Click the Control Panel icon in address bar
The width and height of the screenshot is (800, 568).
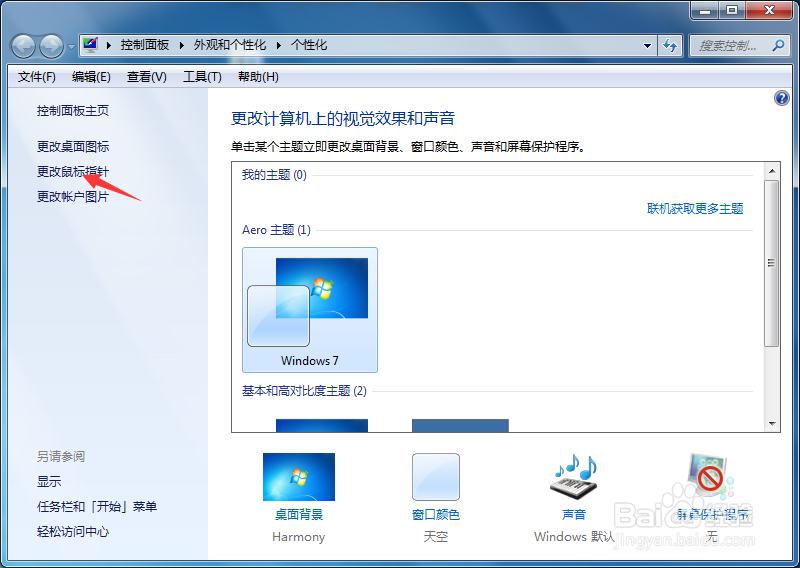[x=90, y=45]
